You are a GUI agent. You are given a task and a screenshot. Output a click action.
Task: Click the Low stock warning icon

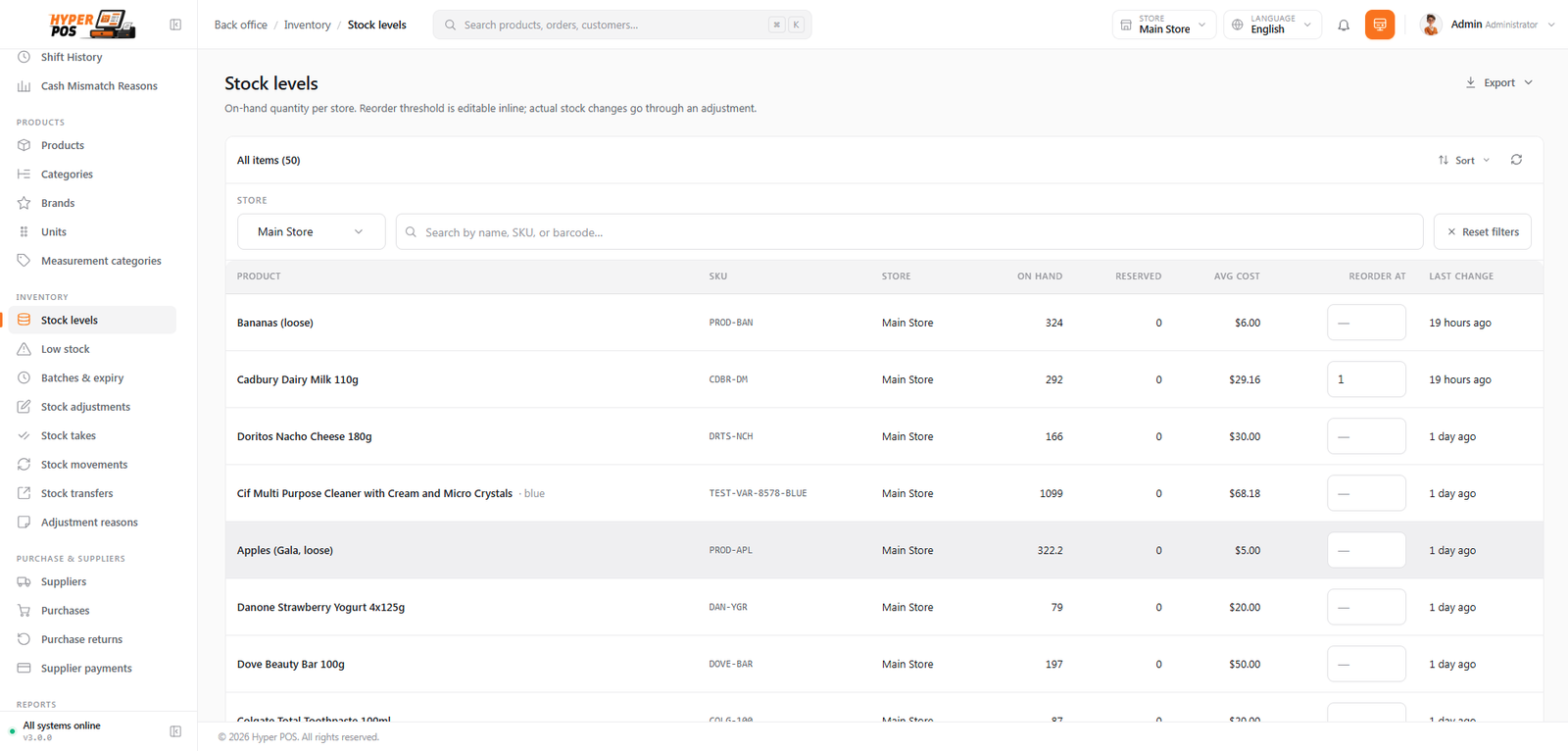click(x=24, y=349)
